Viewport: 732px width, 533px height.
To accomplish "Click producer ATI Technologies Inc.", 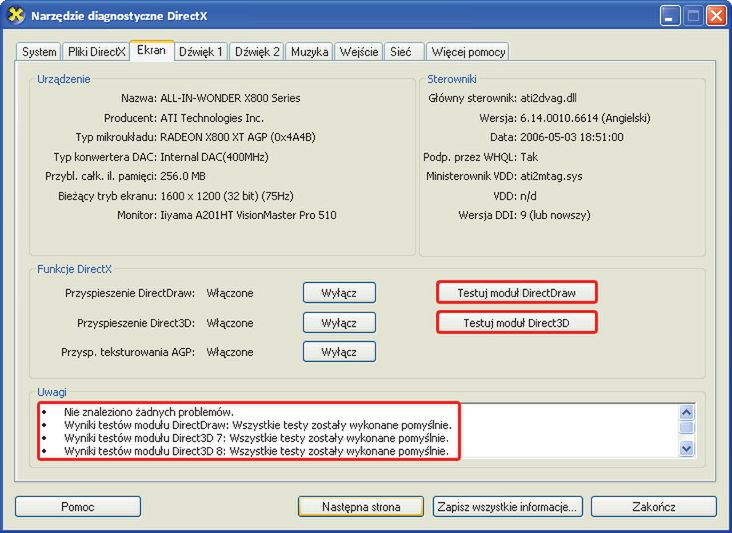I will point(212,118).
